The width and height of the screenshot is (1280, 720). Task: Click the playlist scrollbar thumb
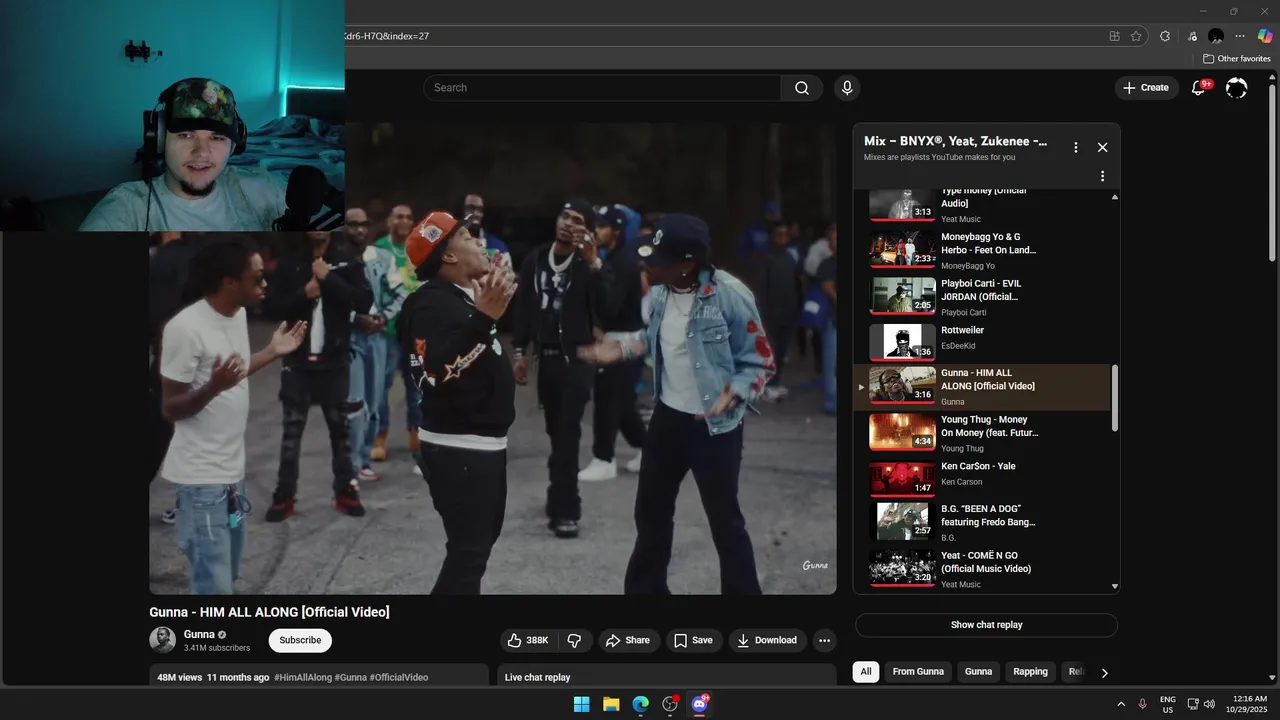click(1115, 398)
